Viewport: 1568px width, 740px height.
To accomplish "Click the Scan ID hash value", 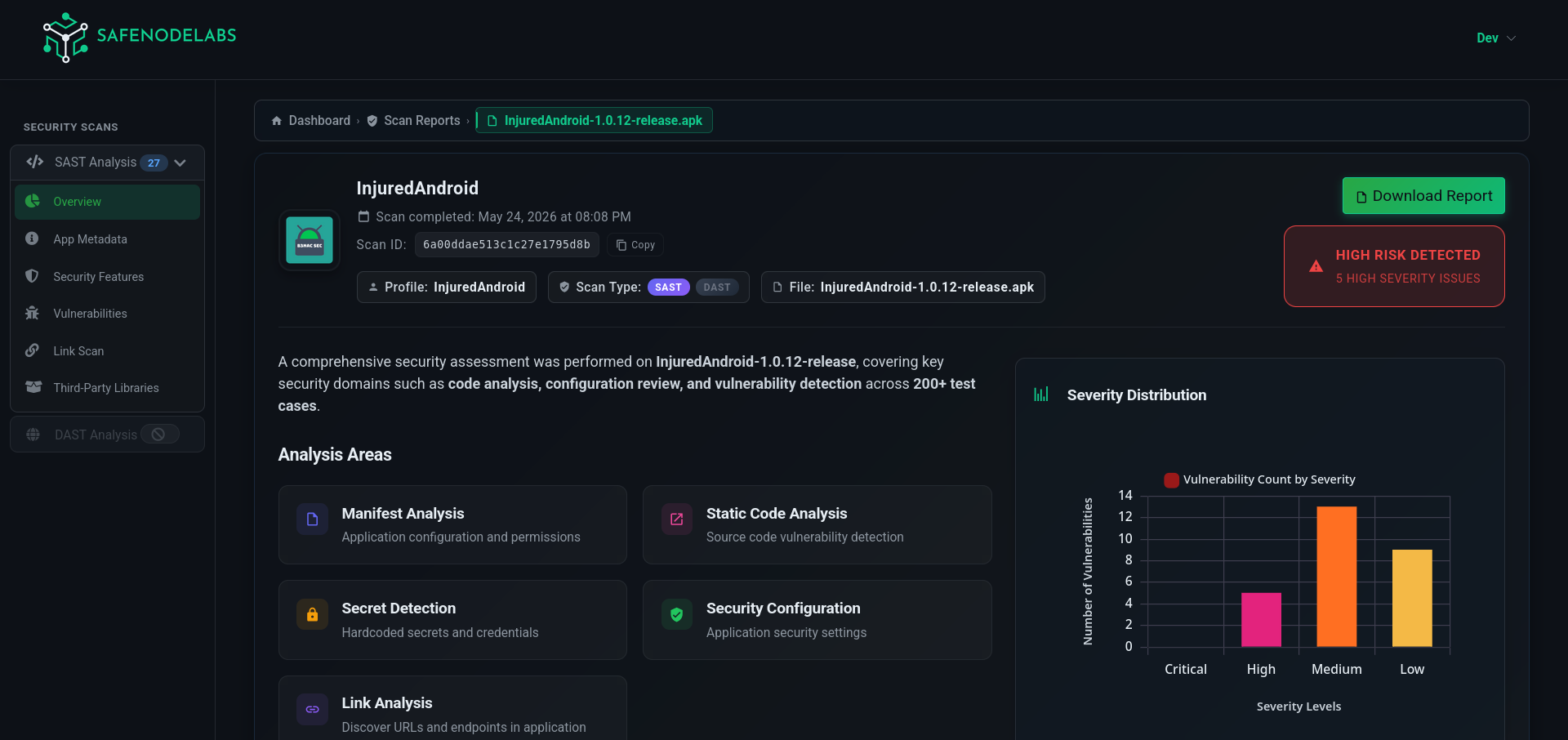I will coord(506,245).
